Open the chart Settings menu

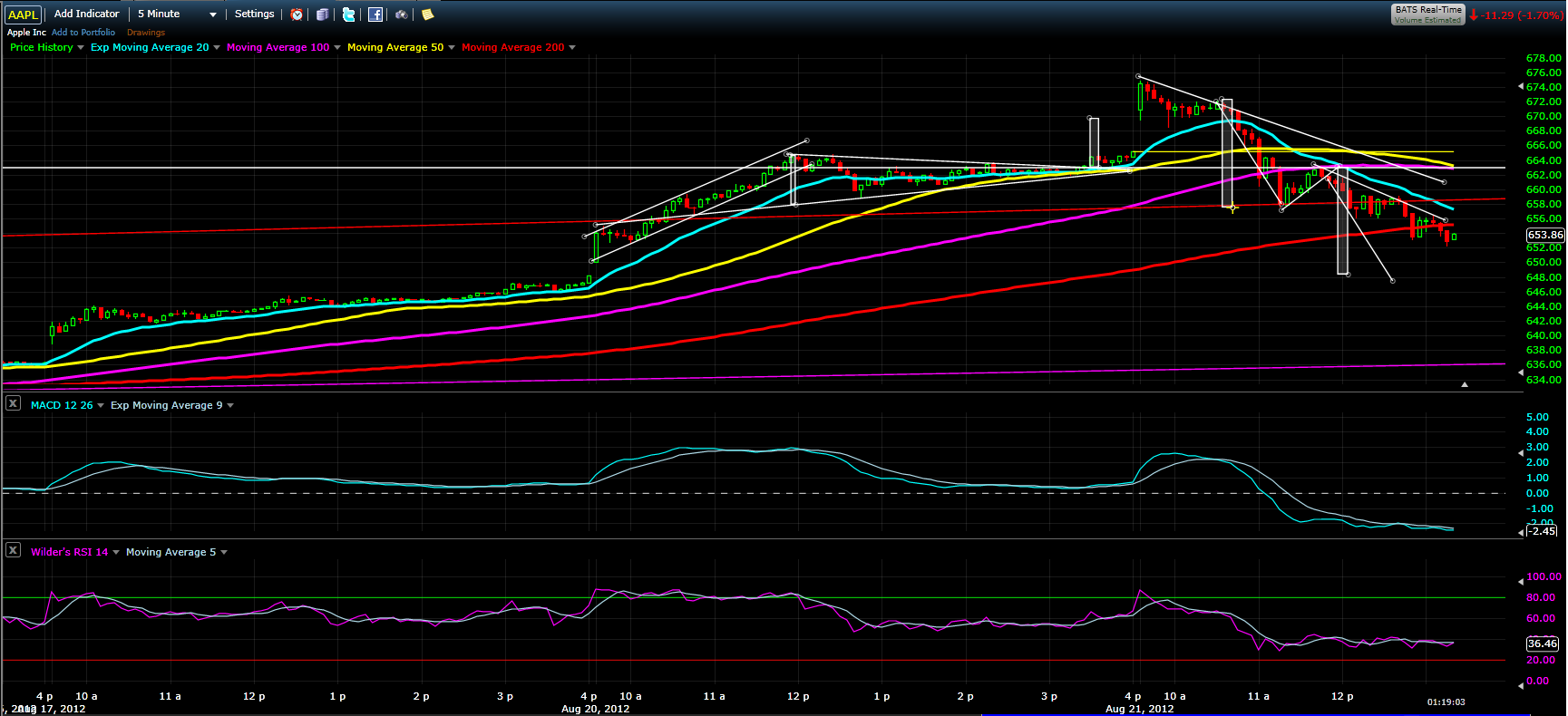[254, 14]
